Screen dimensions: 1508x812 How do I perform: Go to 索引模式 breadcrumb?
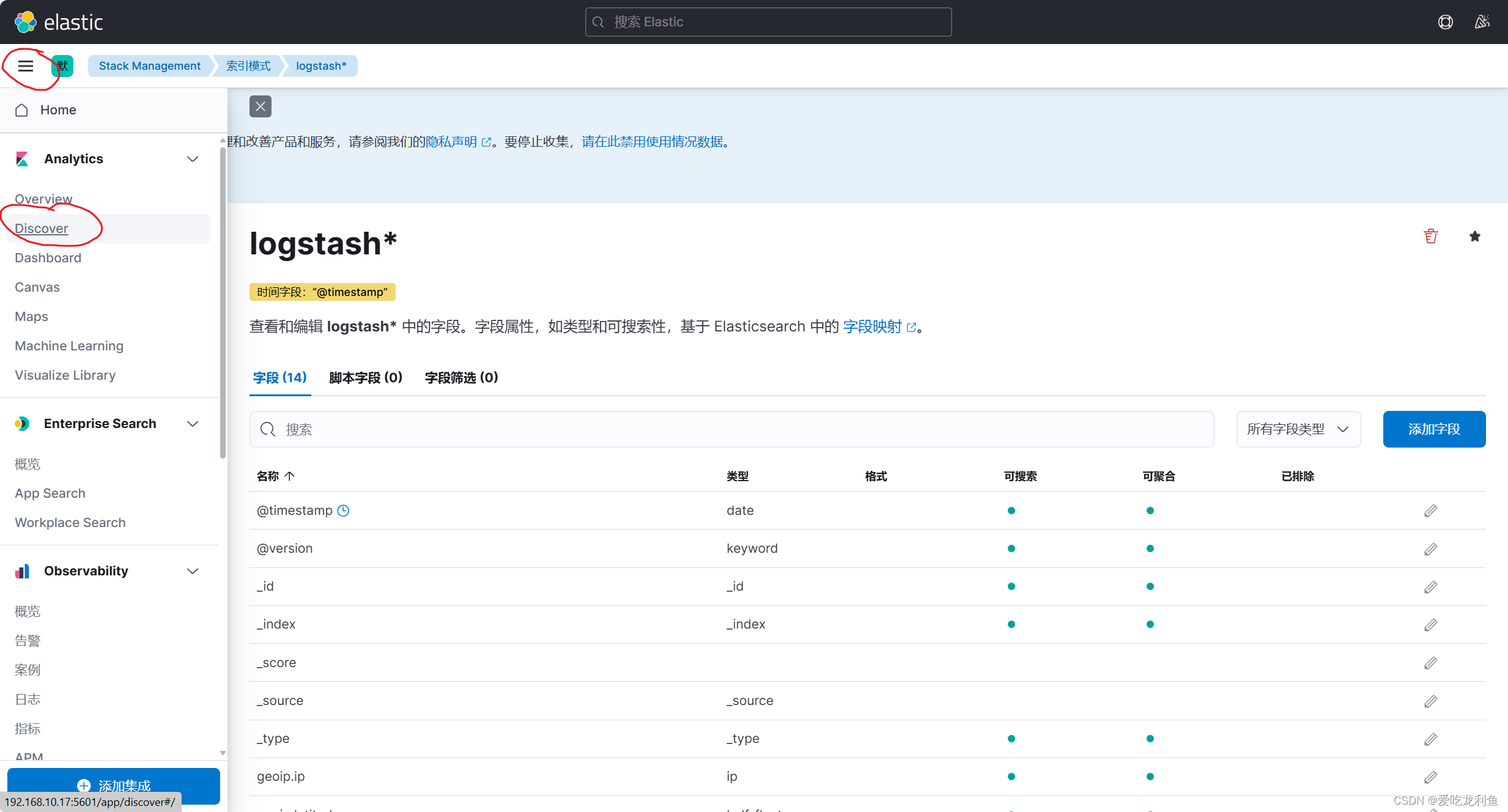[x=248, y=66]
